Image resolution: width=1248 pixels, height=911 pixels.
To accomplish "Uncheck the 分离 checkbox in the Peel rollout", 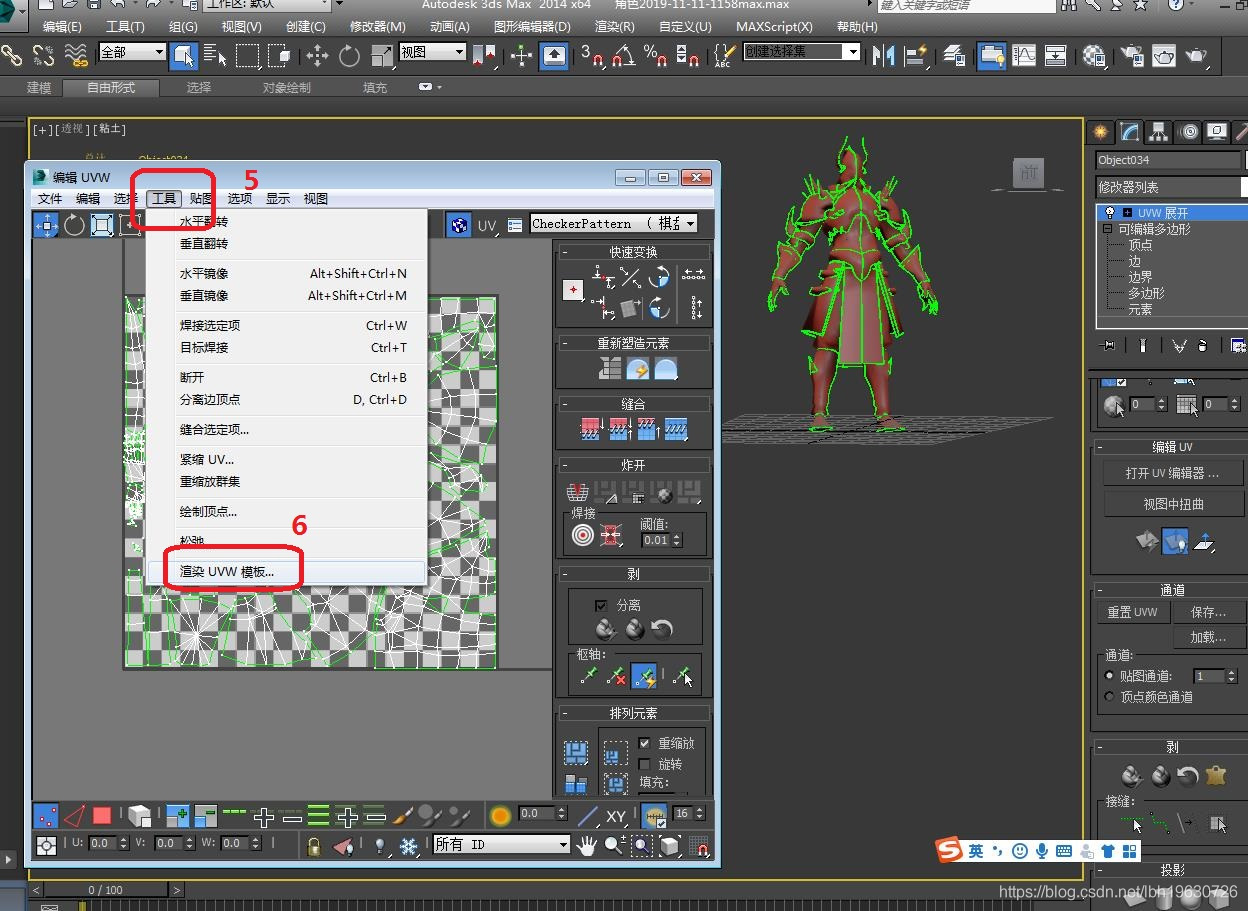I will 601,605.
